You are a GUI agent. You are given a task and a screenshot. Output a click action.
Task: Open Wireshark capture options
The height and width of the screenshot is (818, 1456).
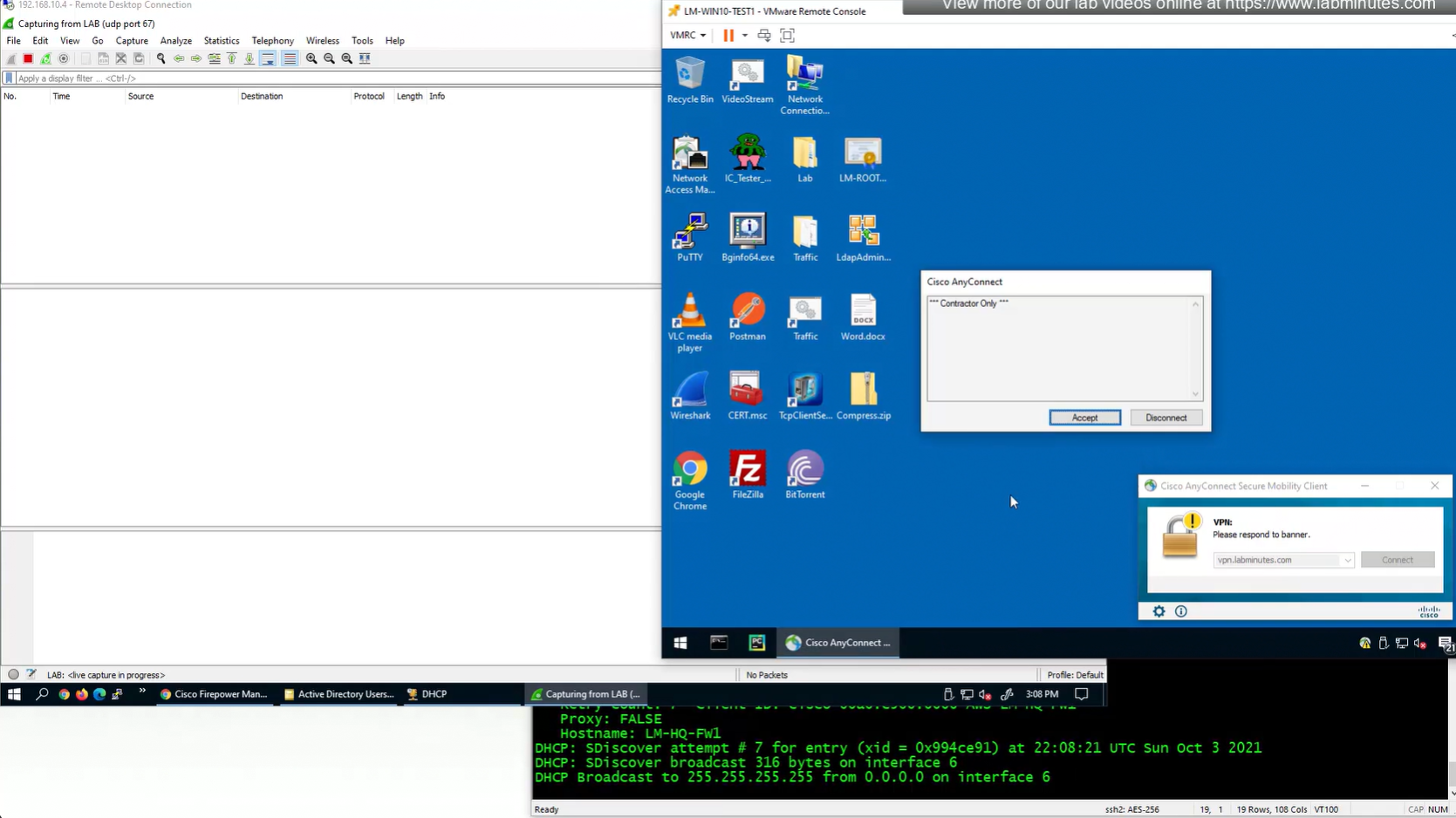[64, 58]
